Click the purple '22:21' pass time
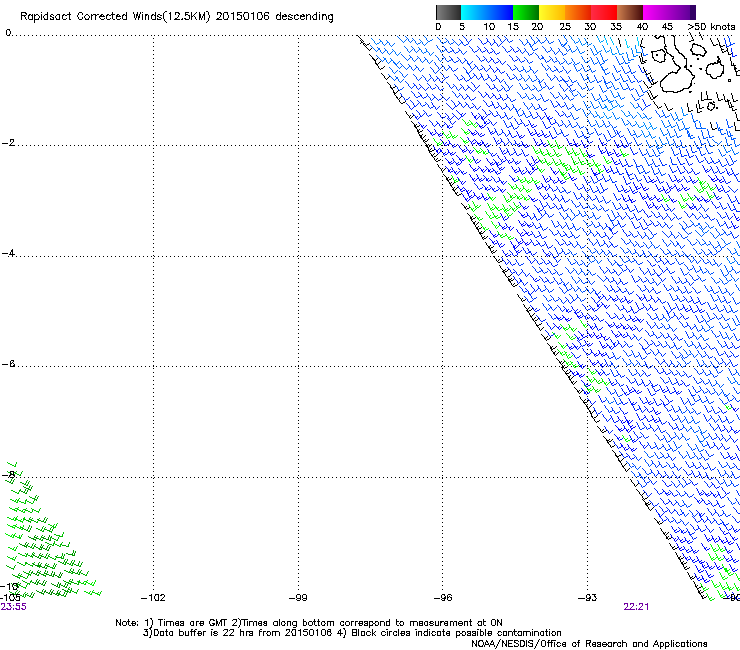This screenshot has height=650, width=740. (636, 607)
